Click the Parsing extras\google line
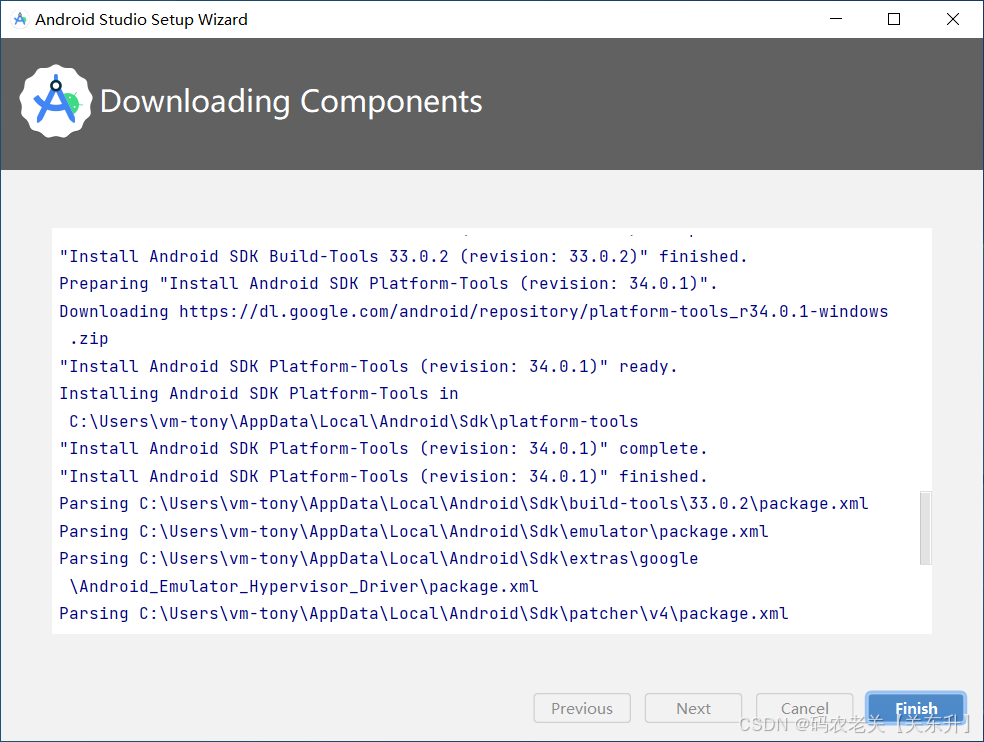The height and width of the screenshot is (742, 984). pyautogui.click(x=378, y=559)
